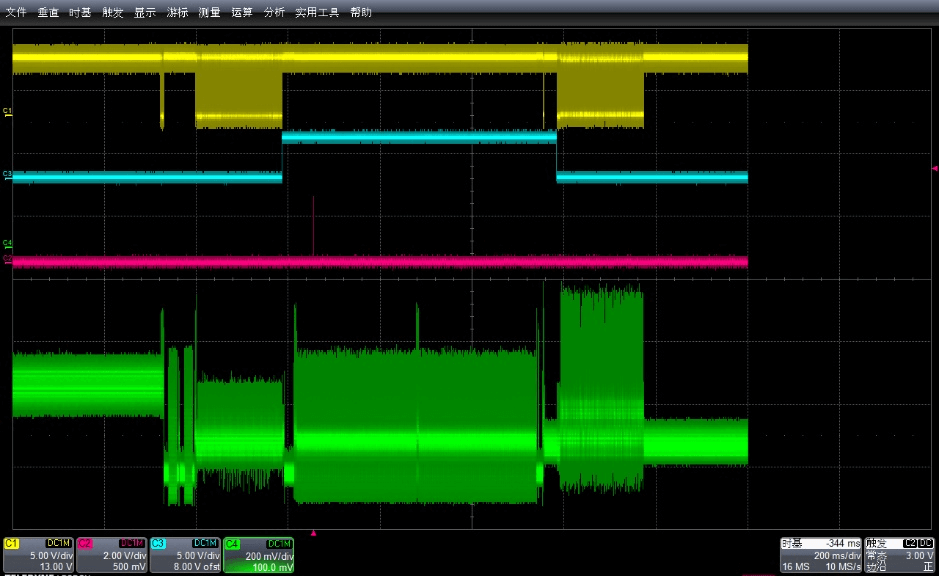Image resolution: width=939 pixels, height=576 pixels.
Task: Click the magenta trigger position marker below grid
Action: [313, 534]
